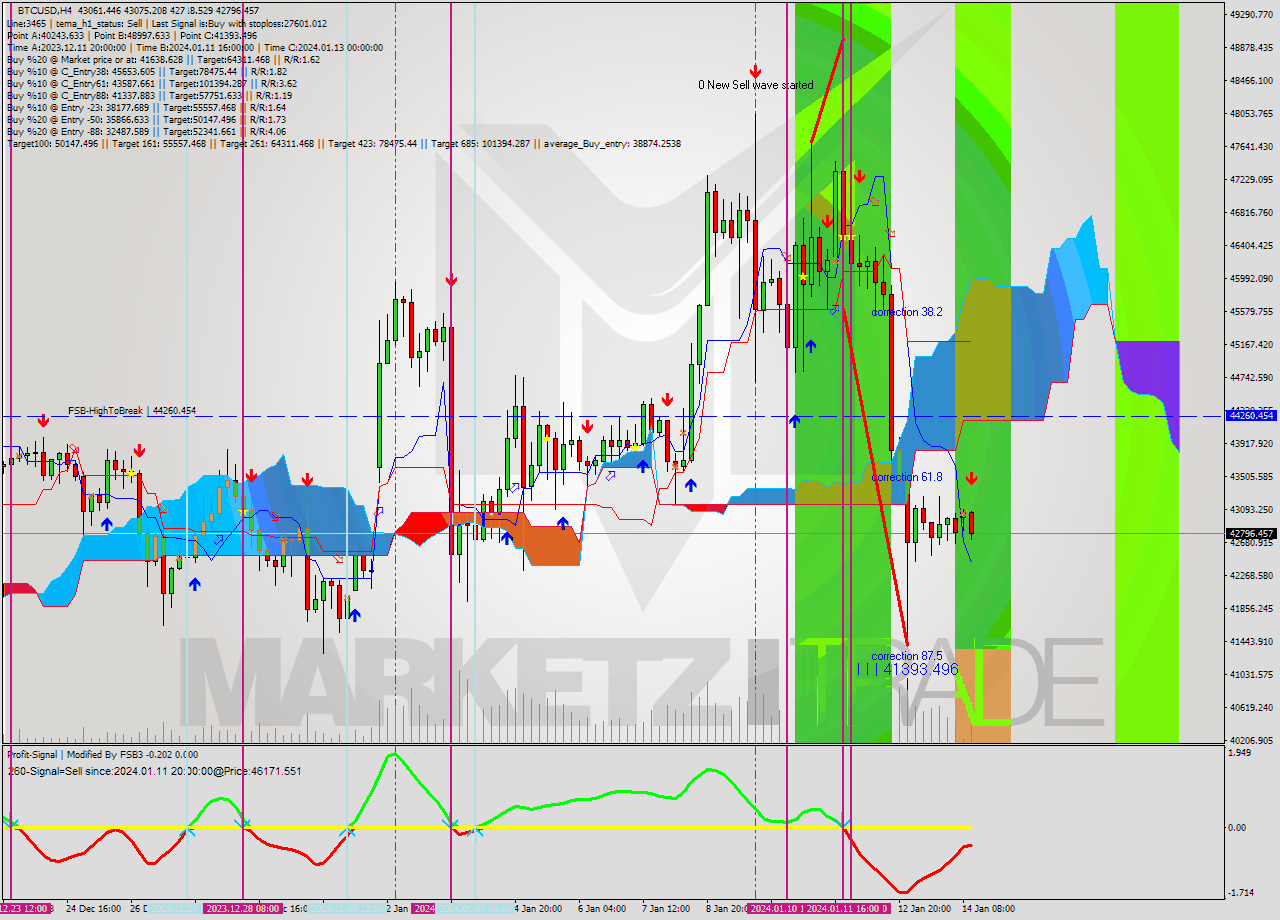This screenshot has height=920, width=1280.
Task: Click the '12 Jan 20:00' time label
Action: [924, 908]
